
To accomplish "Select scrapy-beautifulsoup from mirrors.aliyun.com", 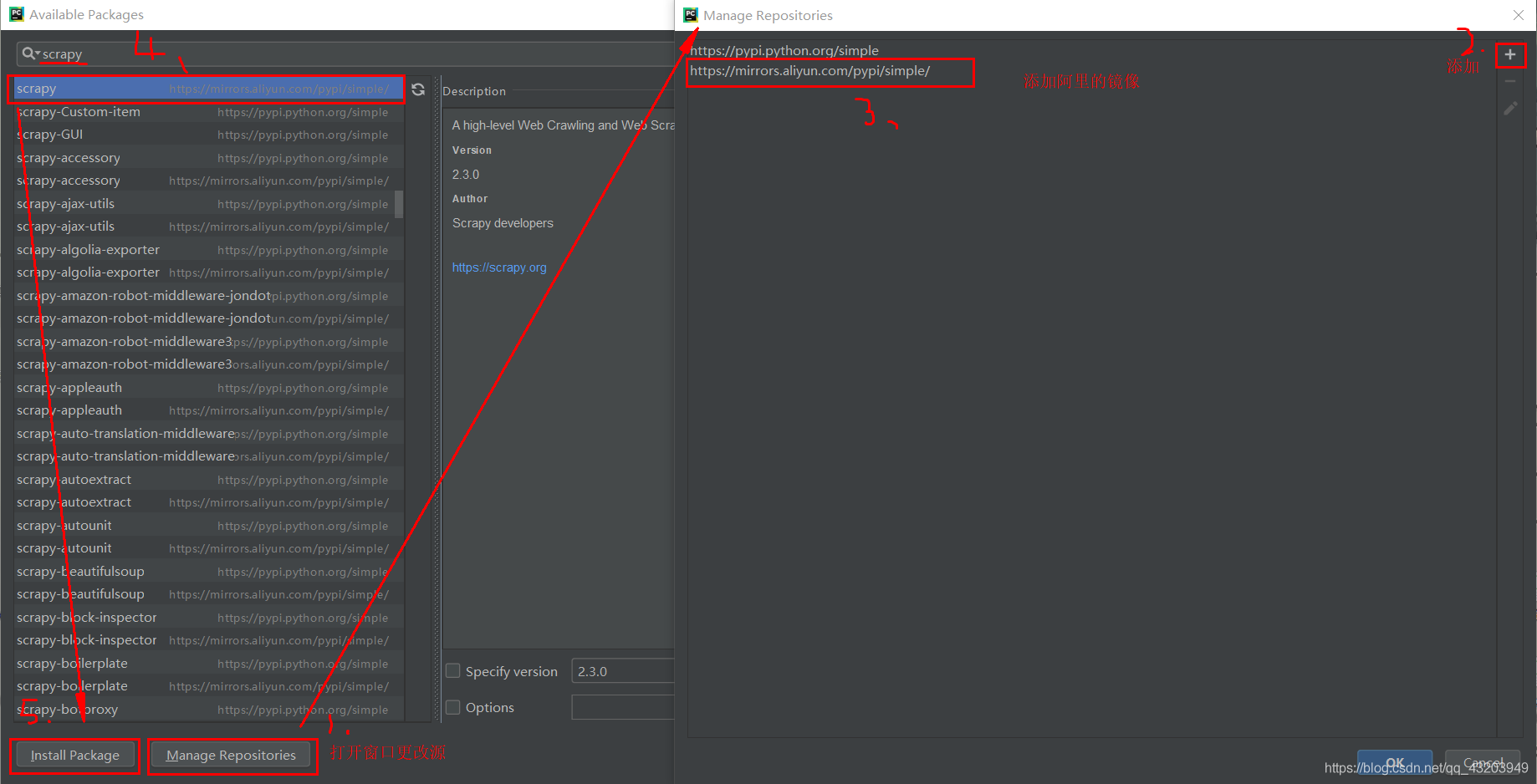I will coord(209,594).
